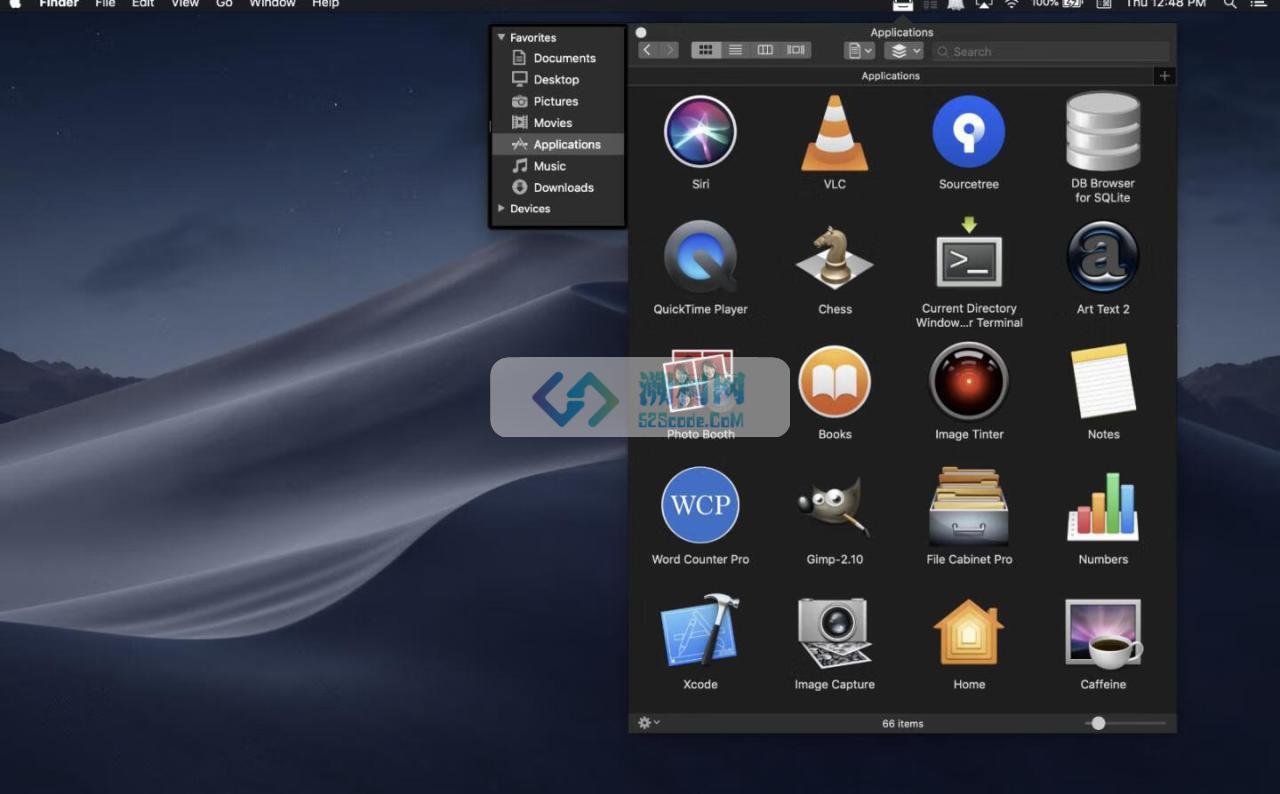Select the Current Directory Terminal icon
This screenshot has height=794, width=1280.
(x=968, y=254)
